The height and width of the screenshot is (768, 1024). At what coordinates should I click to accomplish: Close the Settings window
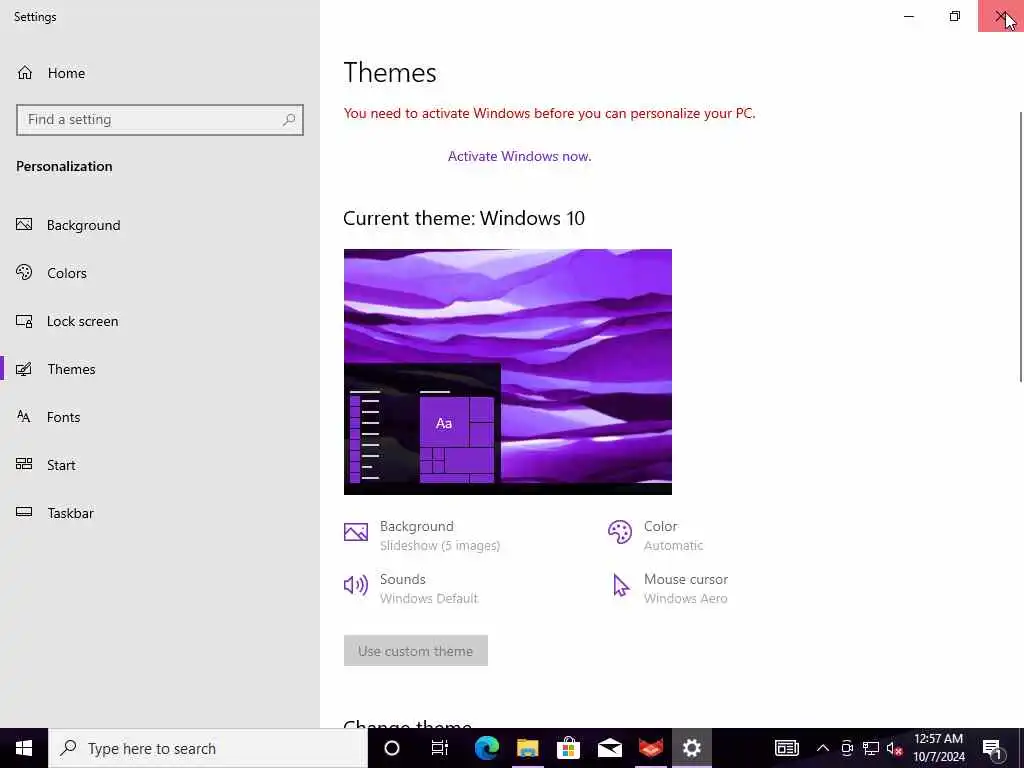(1000, 16)
